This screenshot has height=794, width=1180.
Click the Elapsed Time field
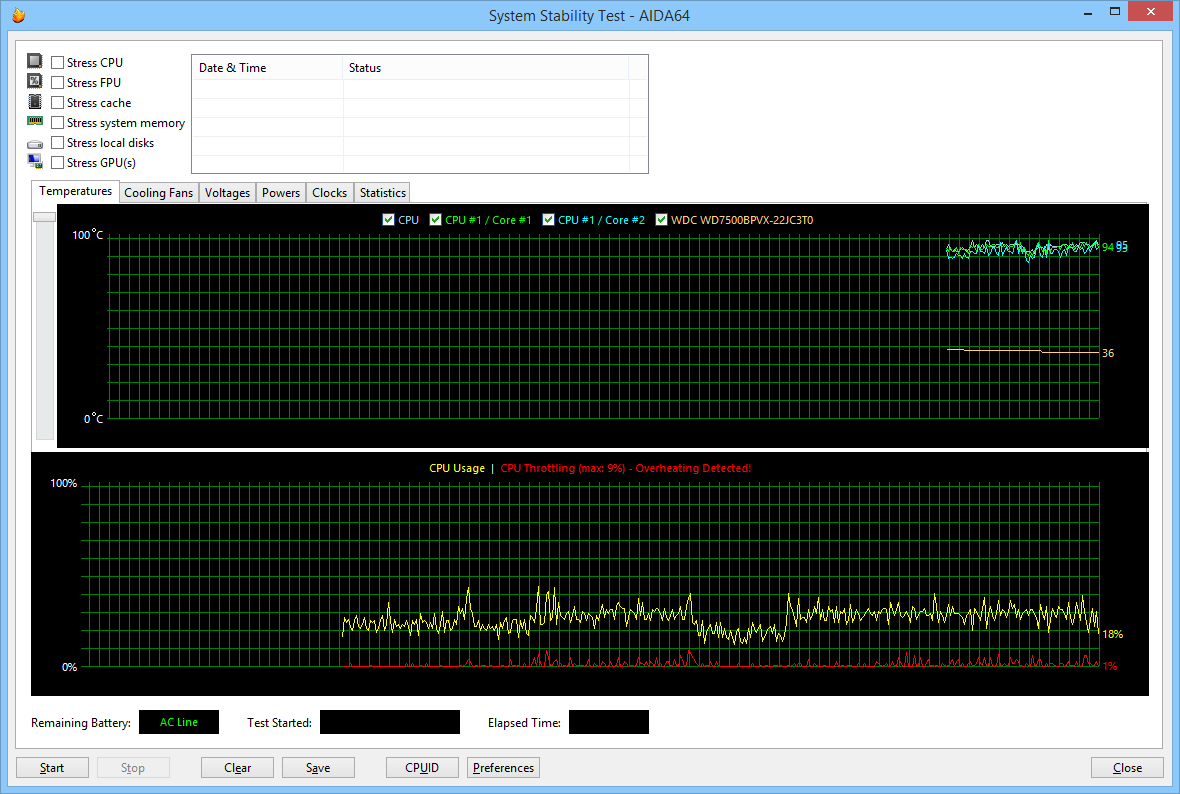pos(609,722)
